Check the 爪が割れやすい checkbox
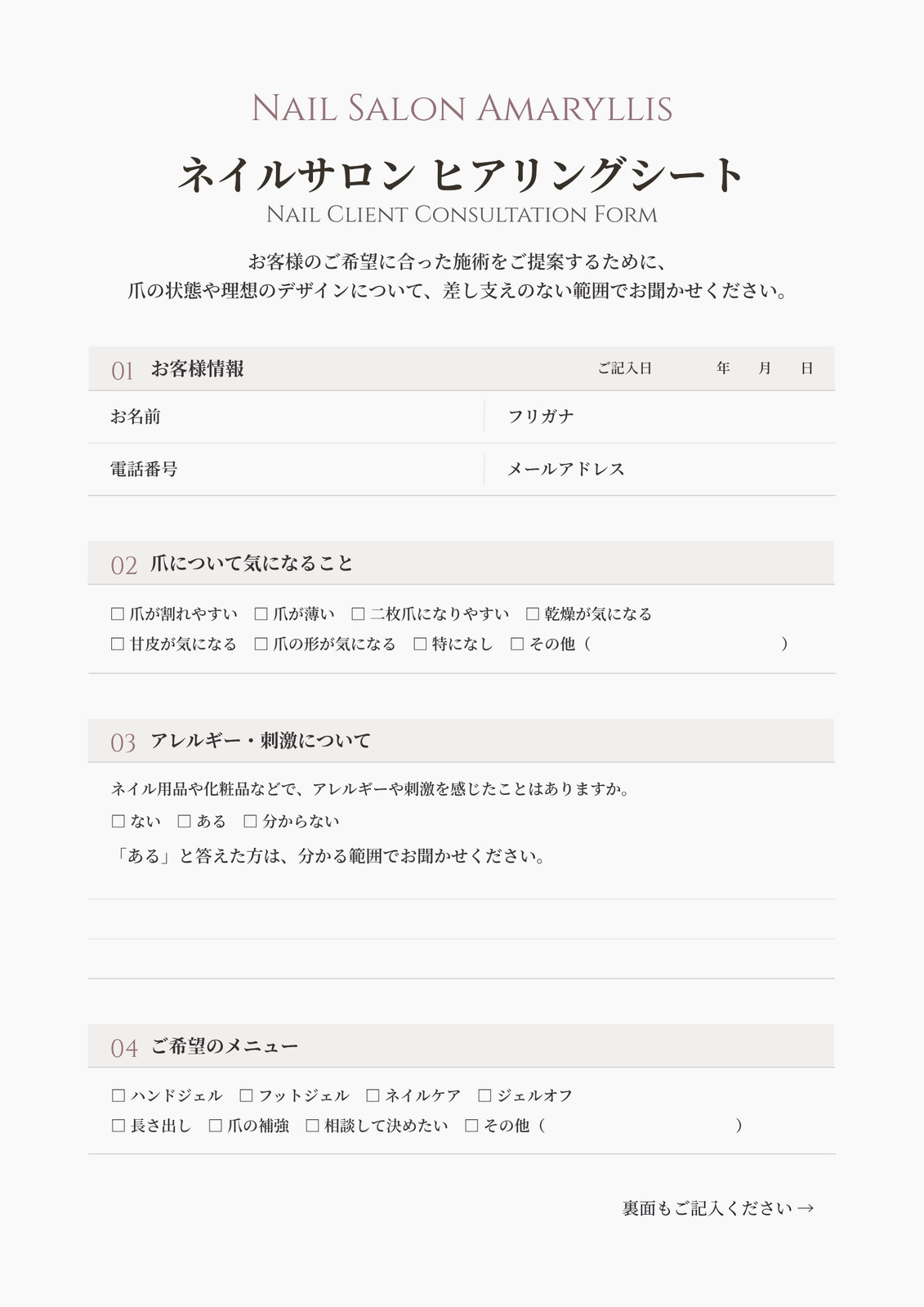The image size is (924, 1307). pos(118,613)
